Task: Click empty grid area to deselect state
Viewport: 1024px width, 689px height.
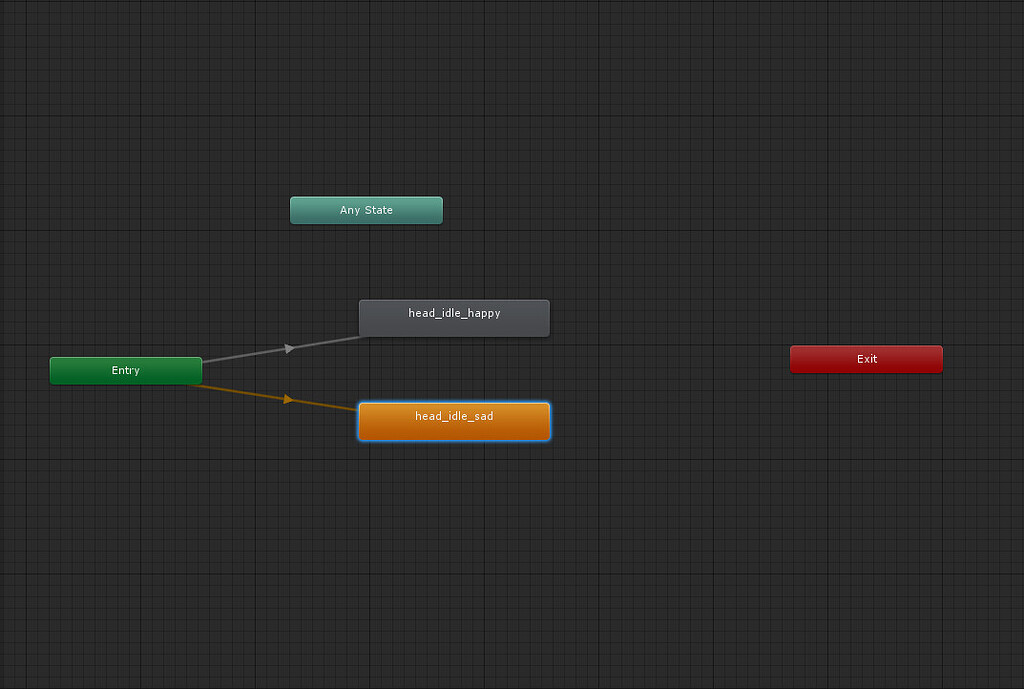Action: coord(700,550)
